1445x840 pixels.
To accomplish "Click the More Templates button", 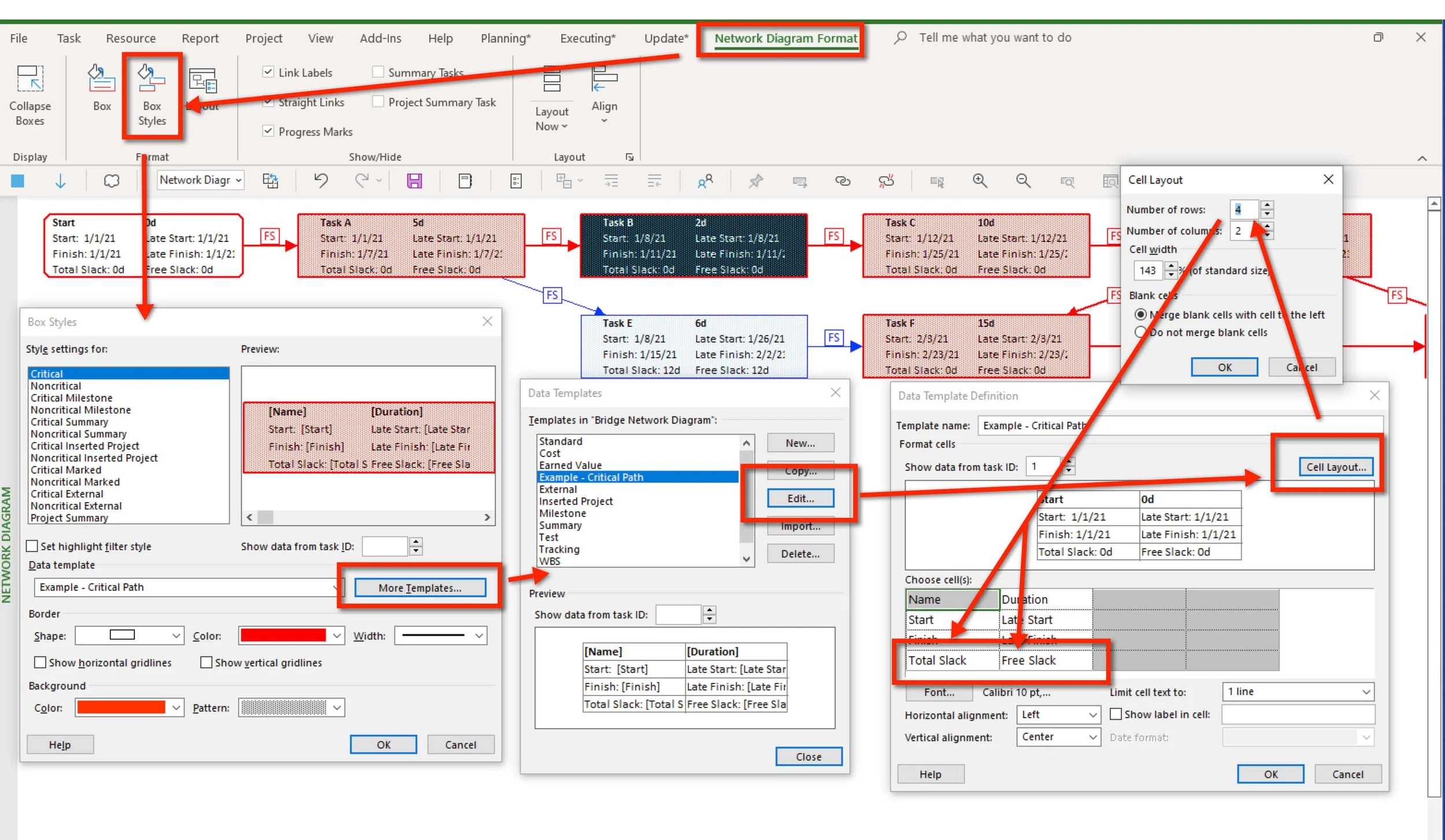I will [x=420, y=588].
